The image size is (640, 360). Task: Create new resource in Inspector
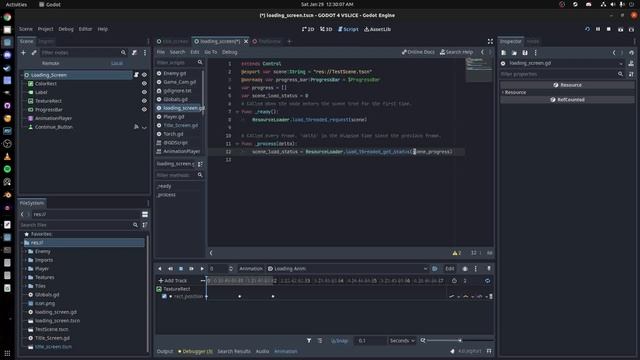click(x=504, y=53)
